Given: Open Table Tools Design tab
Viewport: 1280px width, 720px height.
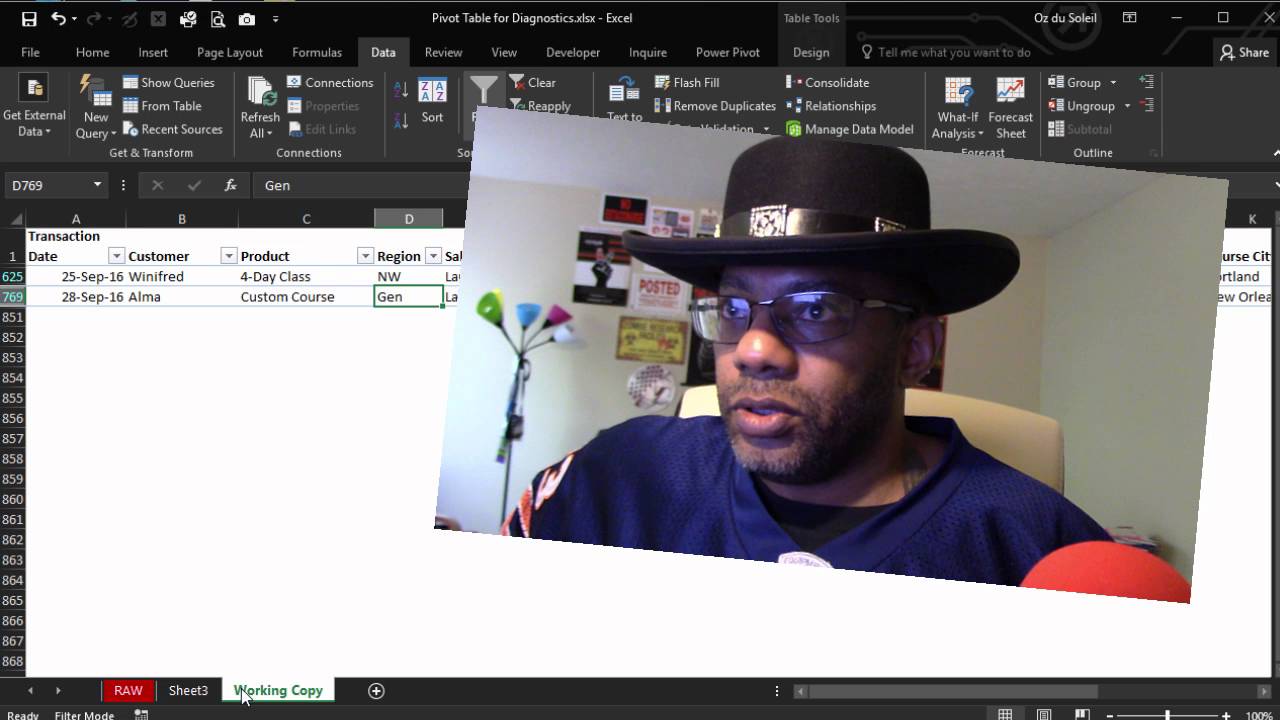Looking at the screenshot, I should [811, 52].
